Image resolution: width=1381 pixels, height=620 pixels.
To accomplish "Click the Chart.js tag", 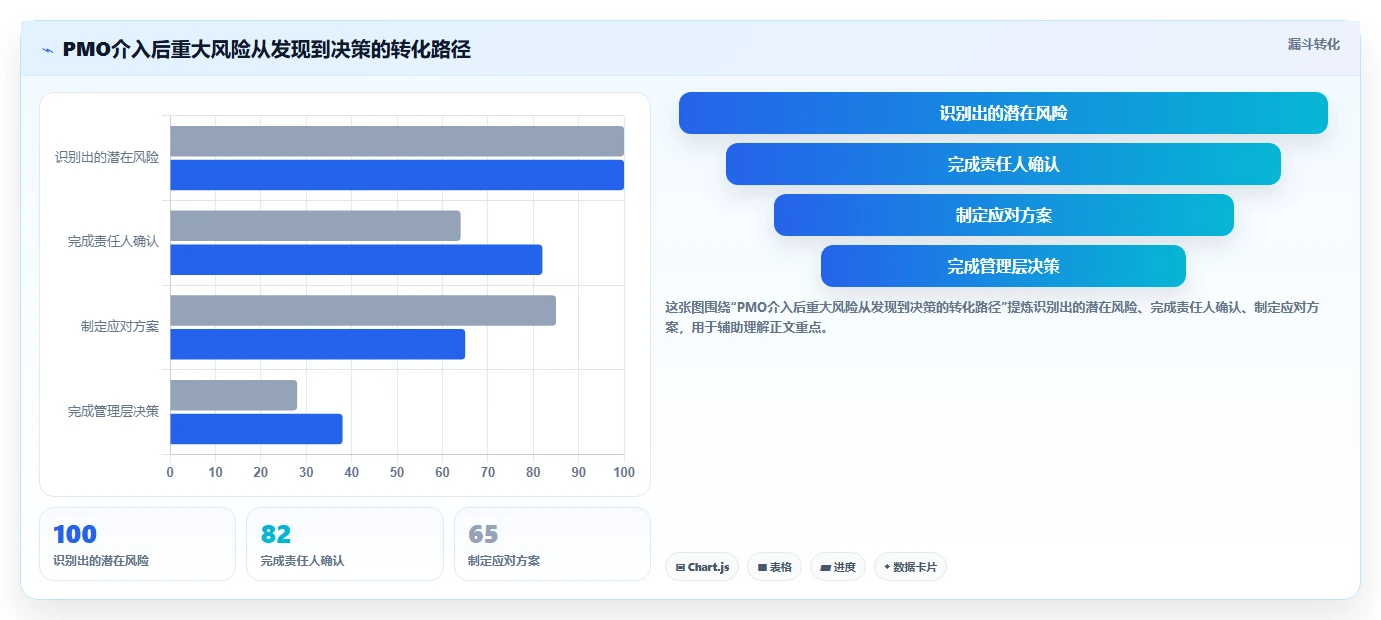I will click(x=702, y=567).
